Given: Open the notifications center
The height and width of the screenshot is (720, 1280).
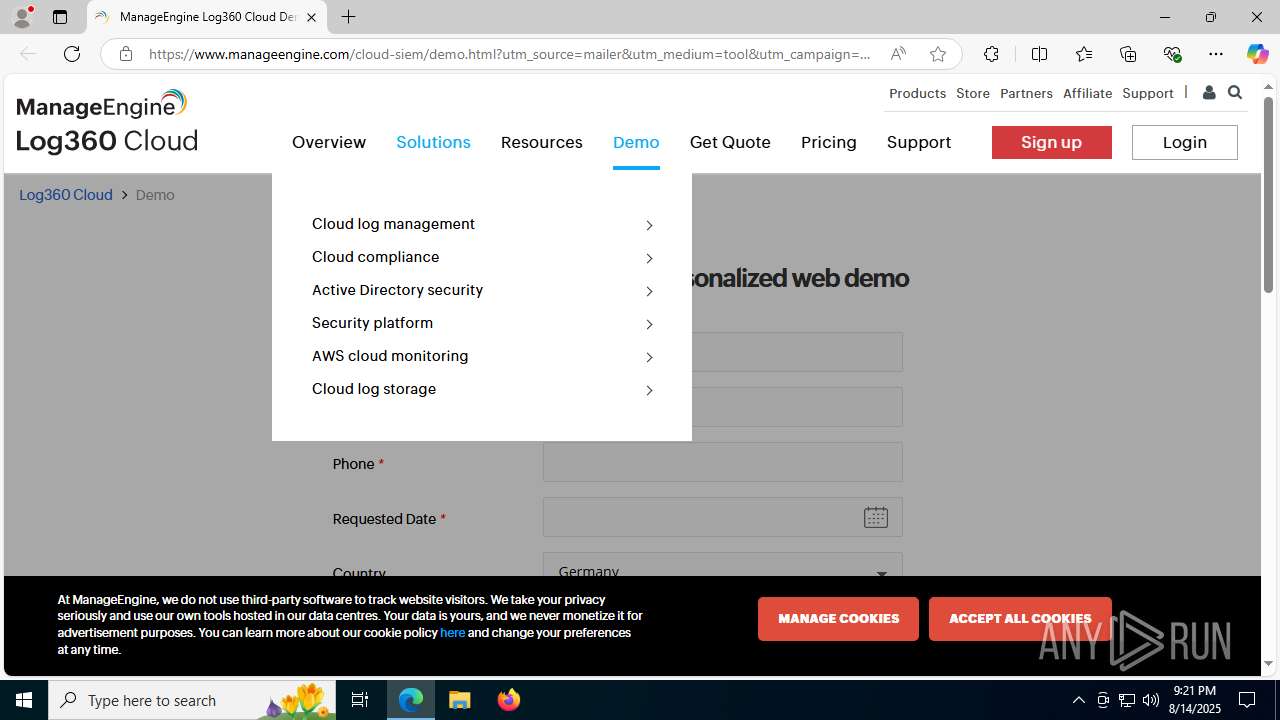Looking at the screenshot, I should point(1247,700).
